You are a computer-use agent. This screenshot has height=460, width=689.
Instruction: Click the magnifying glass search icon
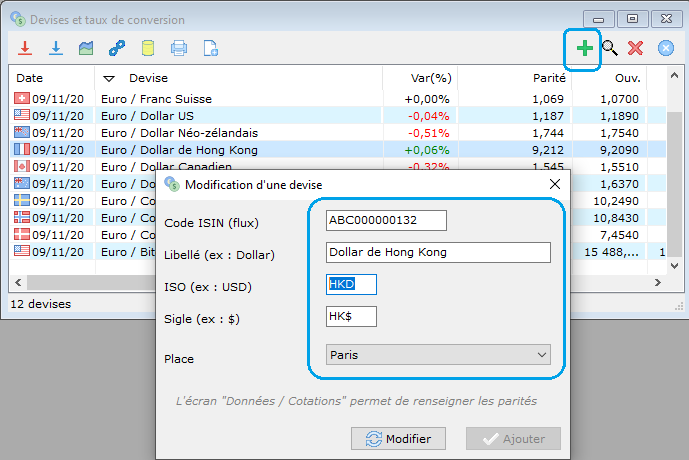pyautogui.click(x=609, y=48)
